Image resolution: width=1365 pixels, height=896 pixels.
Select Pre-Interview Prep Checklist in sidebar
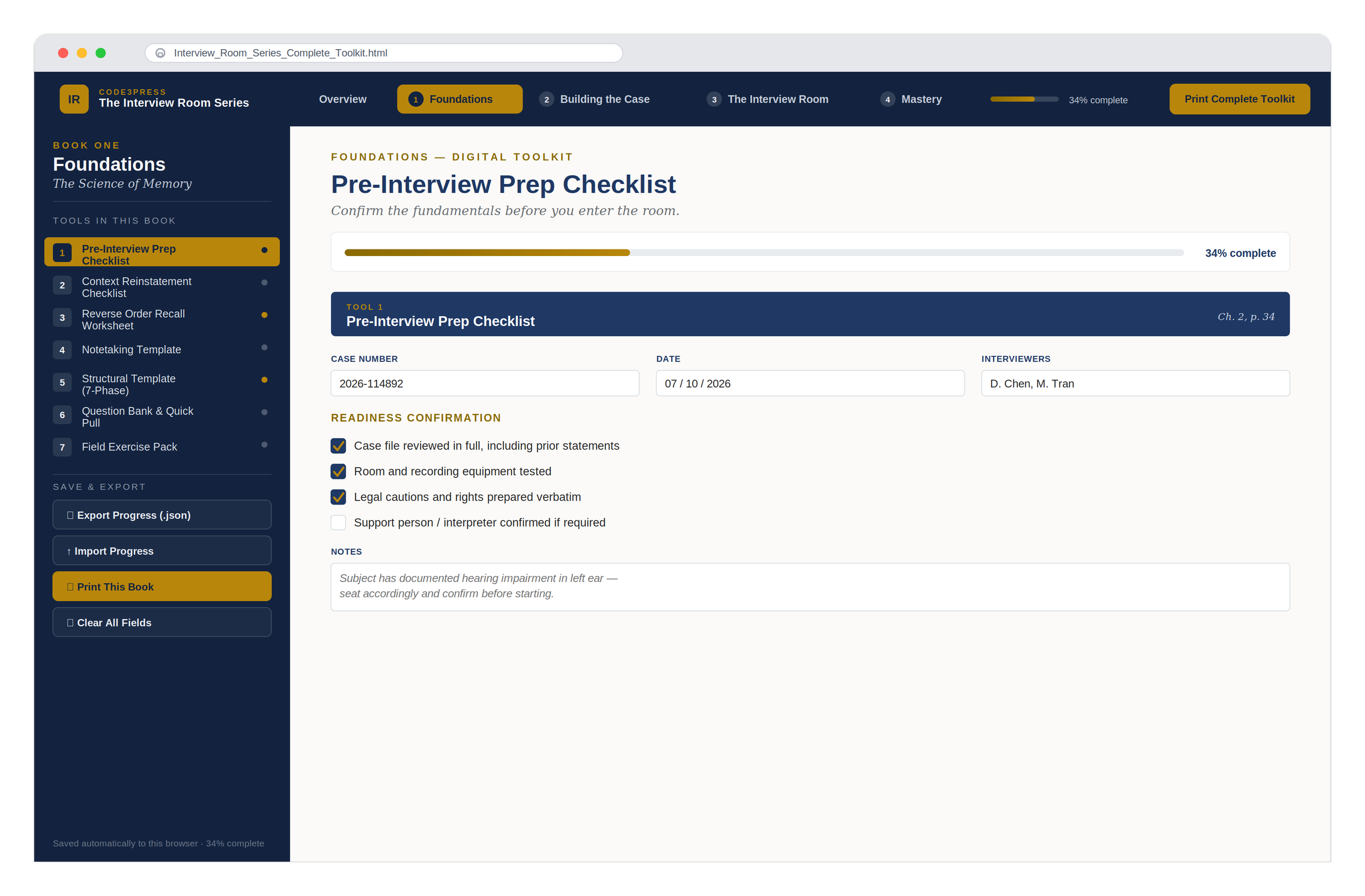point(162,252)
